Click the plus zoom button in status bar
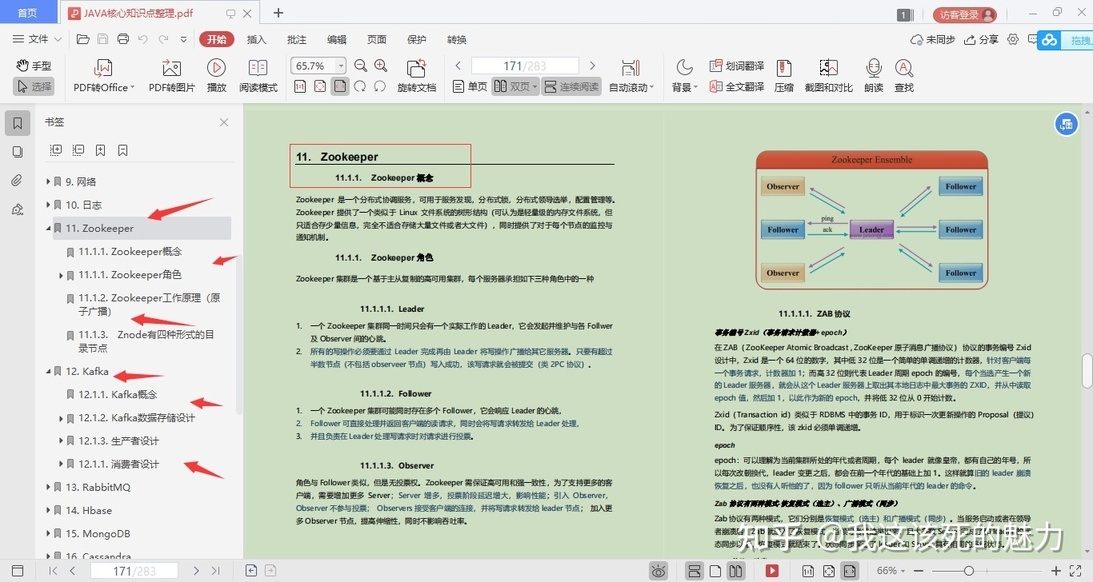This screenshot has height=582, width=1093. (1055, 570)
